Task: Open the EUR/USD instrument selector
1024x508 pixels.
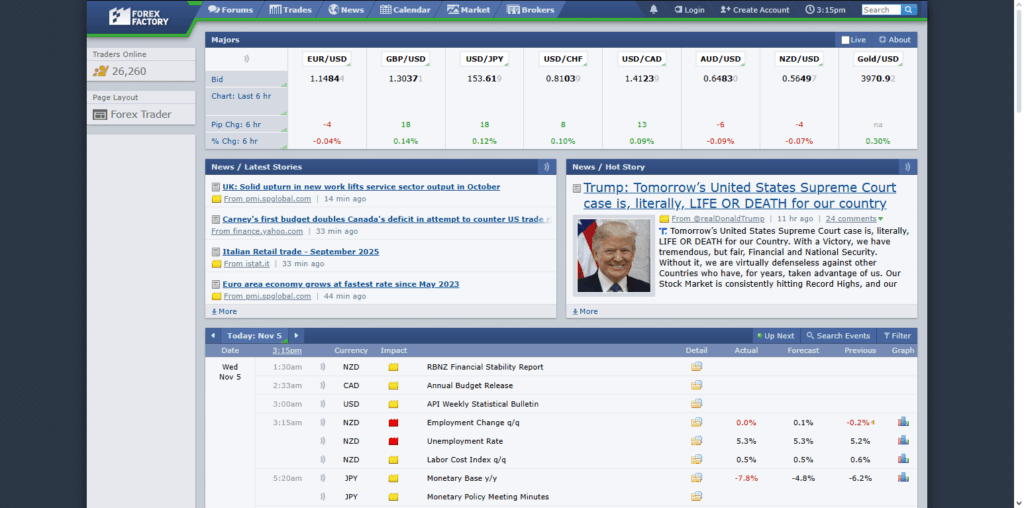Action: click(x=327, y=59)
